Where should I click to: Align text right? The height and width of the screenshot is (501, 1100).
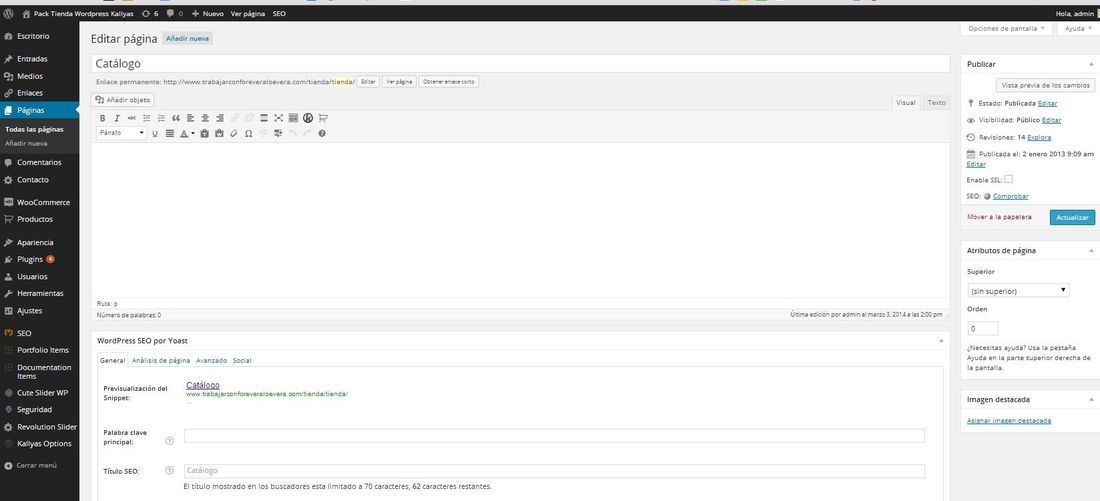pos(220,118)
